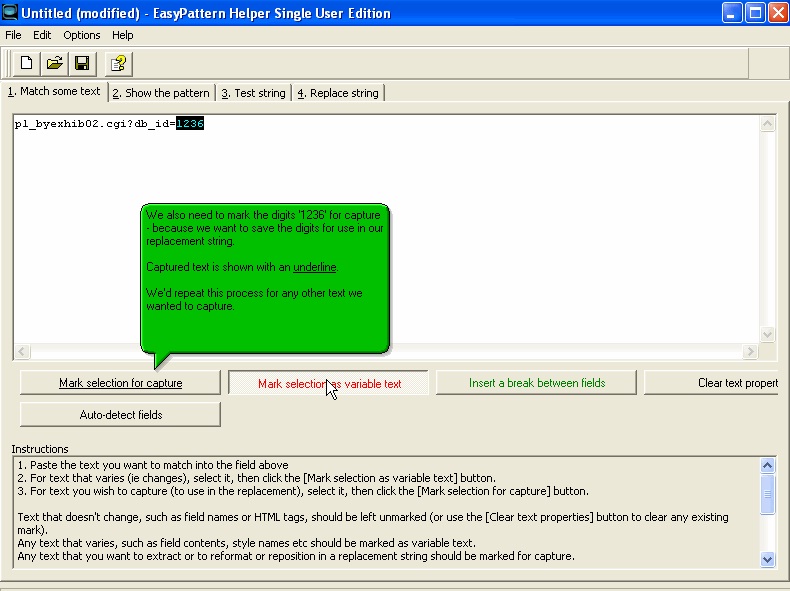The image size is (790, 591).
Task: Click Auto-detect fields button
Action: pyautogui.click(x=120, y=415)
